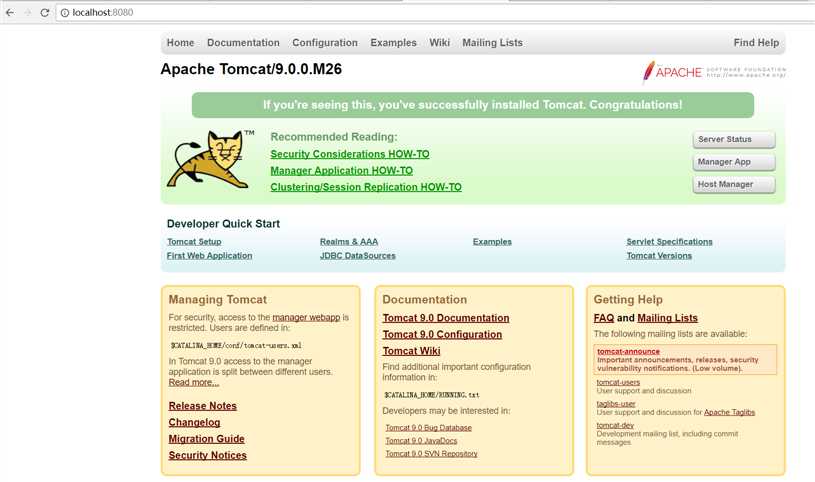Open the Examples navigation item in top bar
Screen dimensions: 815x482
[x=393, y=43]
